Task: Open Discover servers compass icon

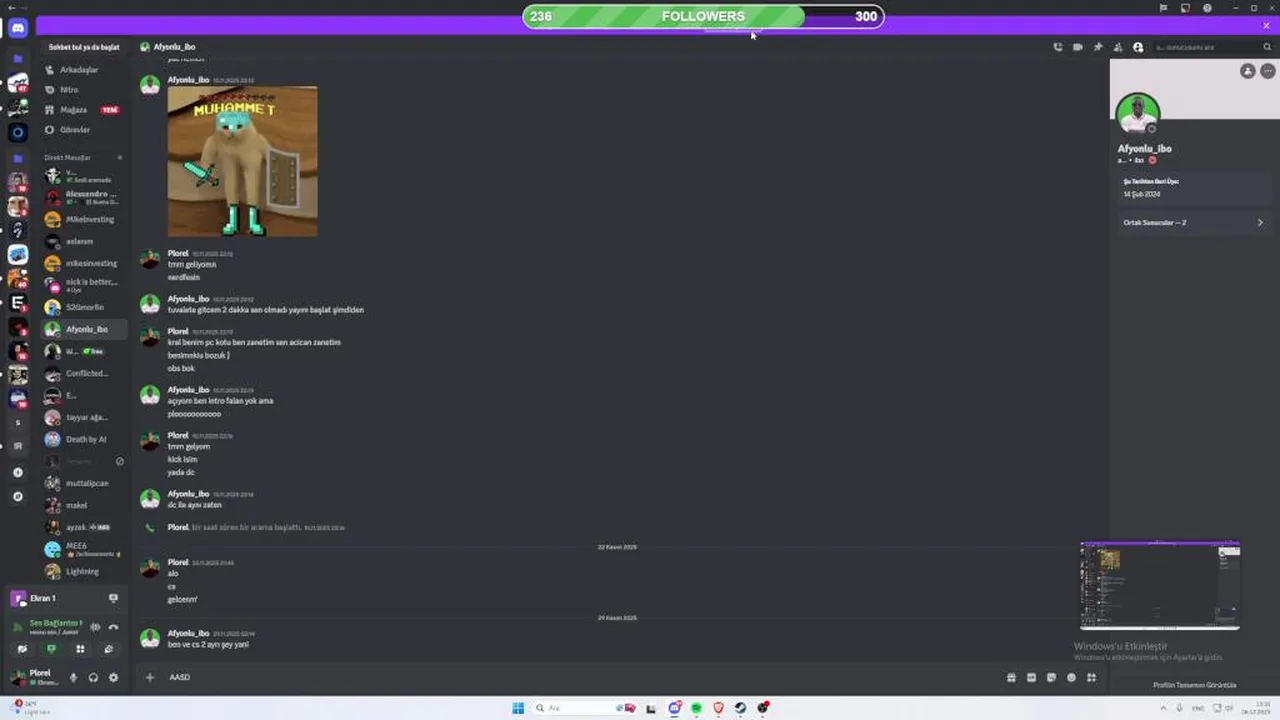Action: click(x=17, y=496)
